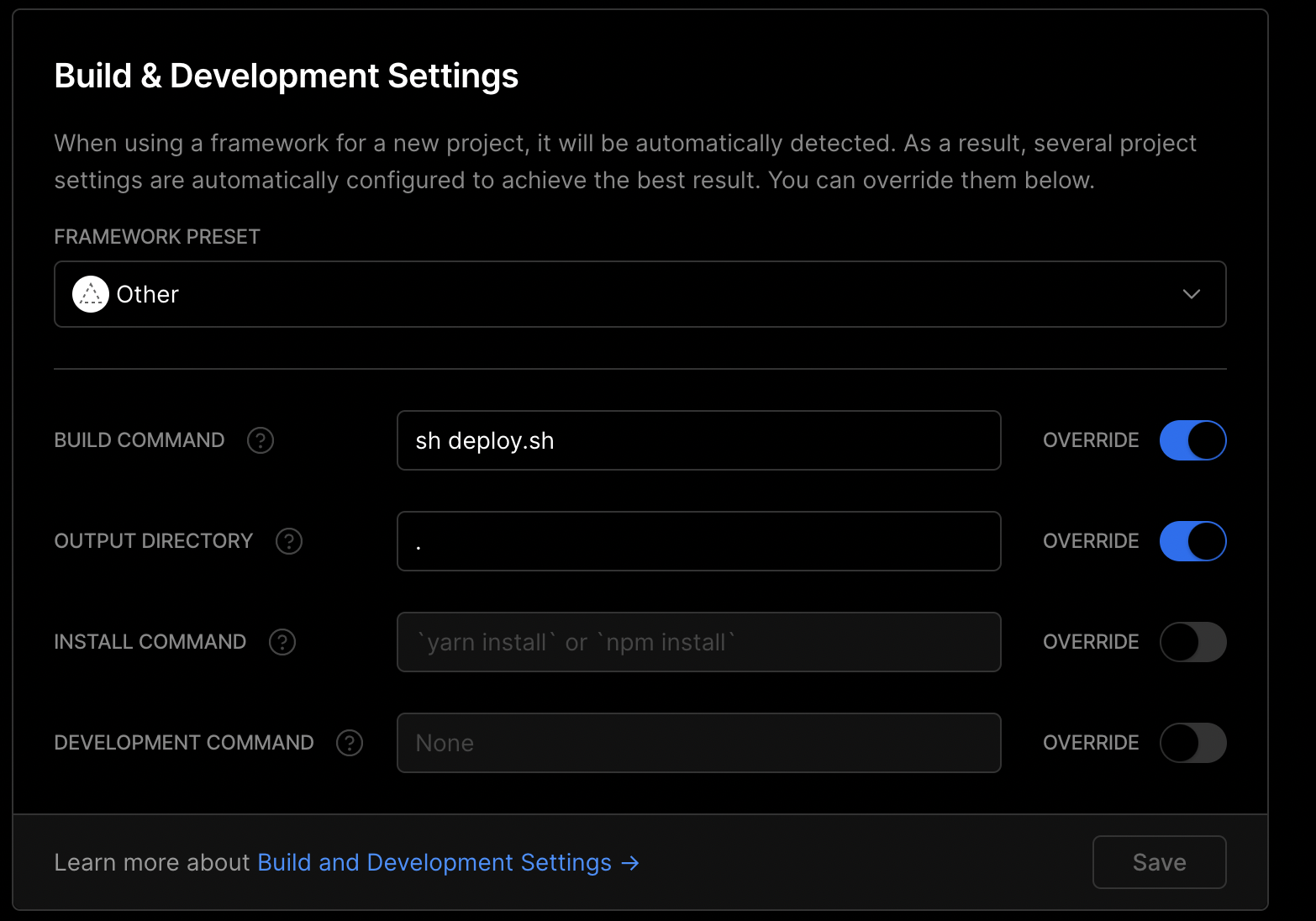
Task: Click the Development Command help icon
Action: 350,743
